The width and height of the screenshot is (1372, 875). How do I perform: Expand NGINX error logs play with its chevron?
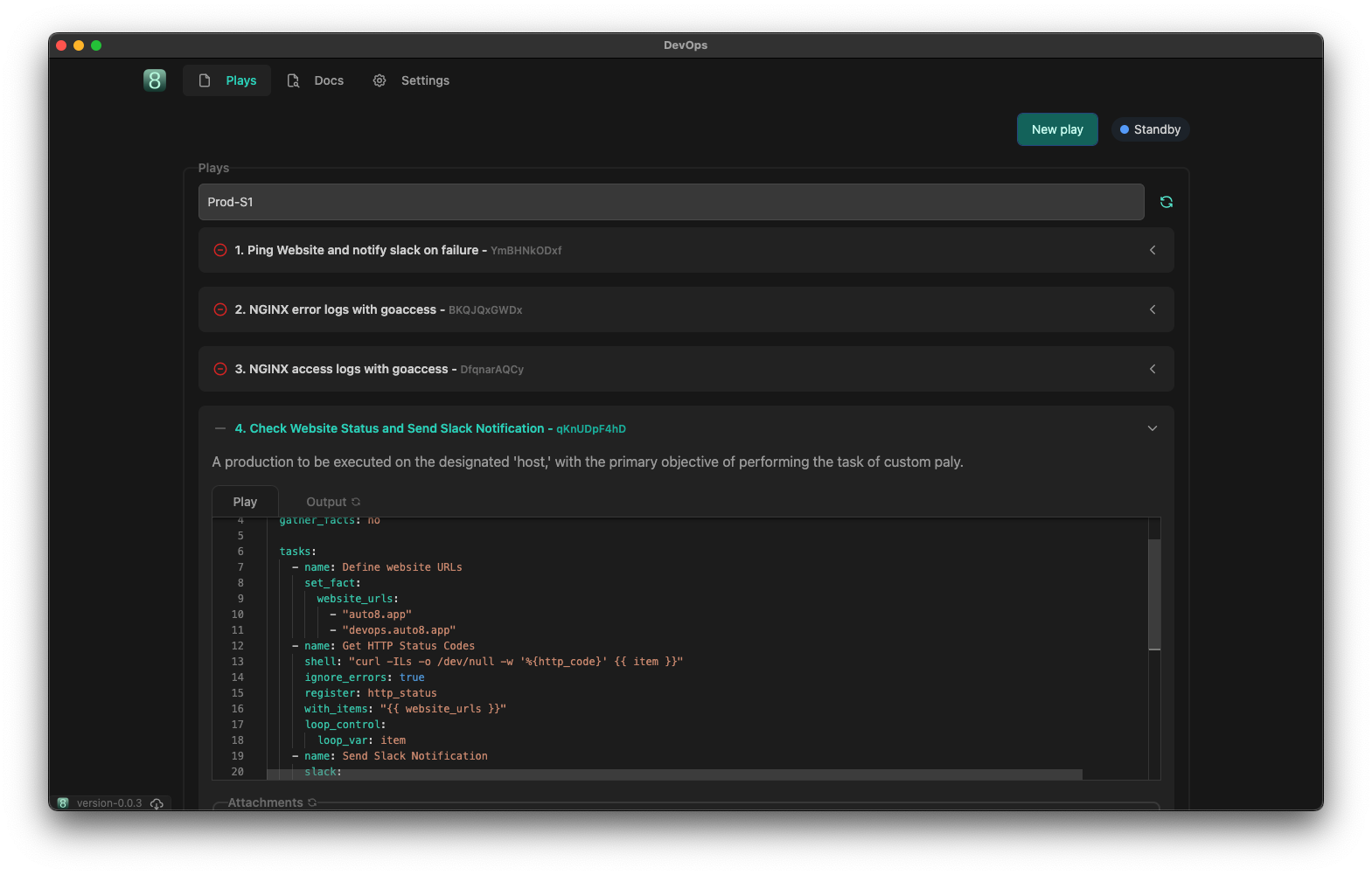pyautogui.click(x=1153, y=309)
